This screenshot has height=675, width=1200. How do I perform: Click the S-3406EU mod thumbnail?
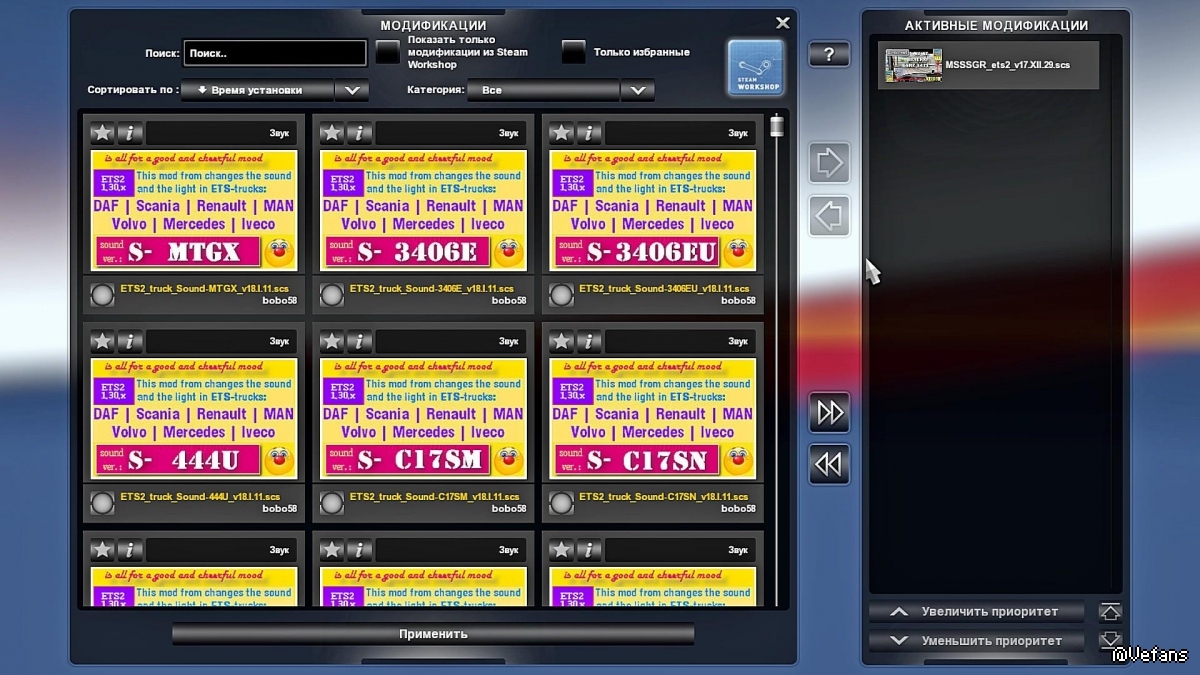click(x=653, y=210)
